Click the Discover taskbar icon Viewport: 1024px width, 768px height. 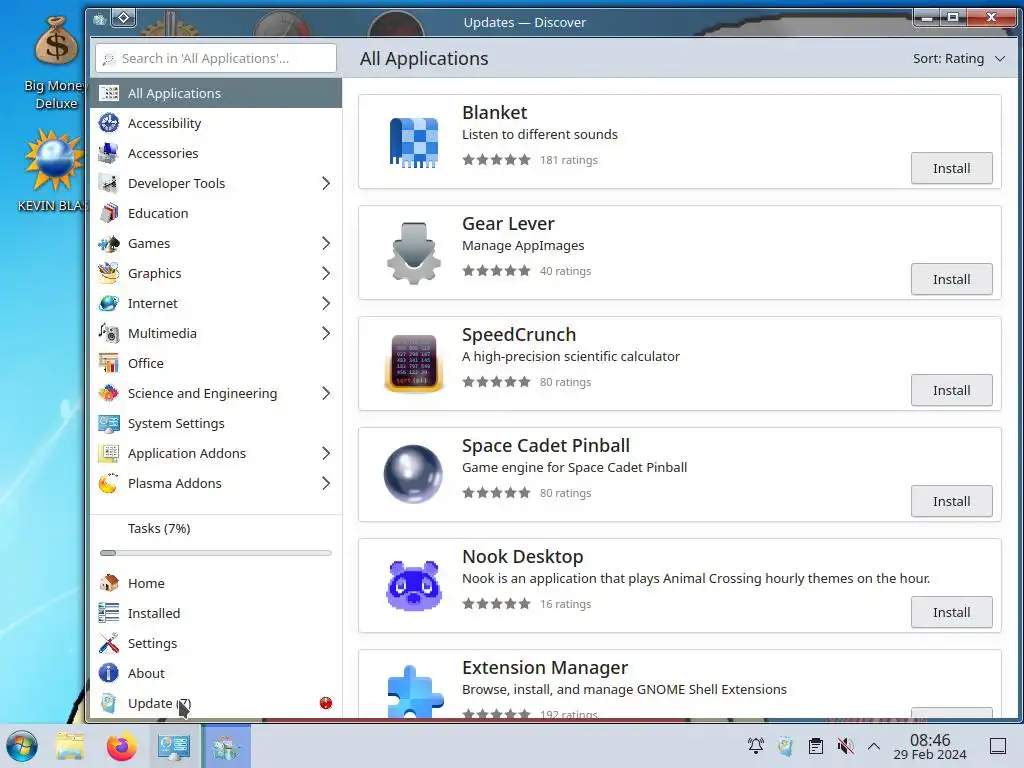click(x=227, y=746)
